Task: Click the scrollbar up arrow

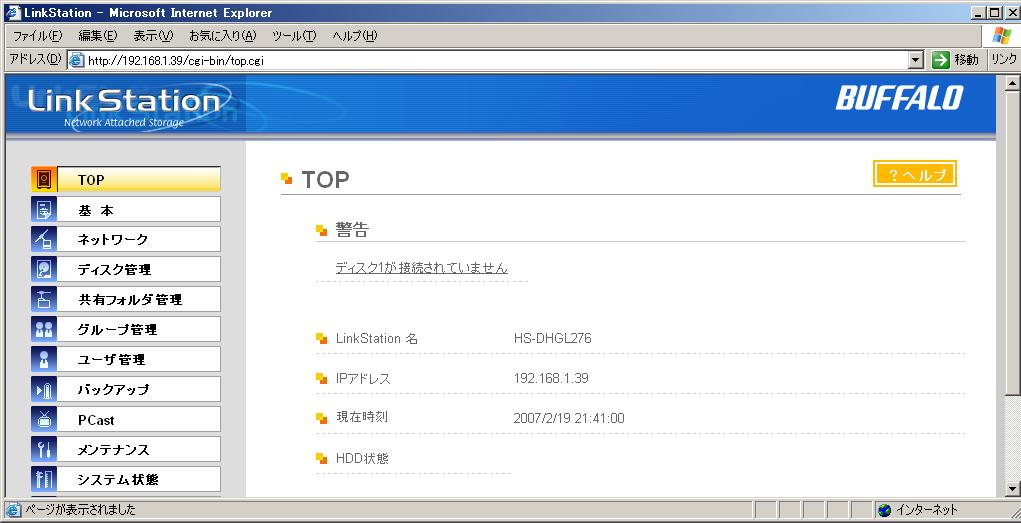Action: point(1013,83)
